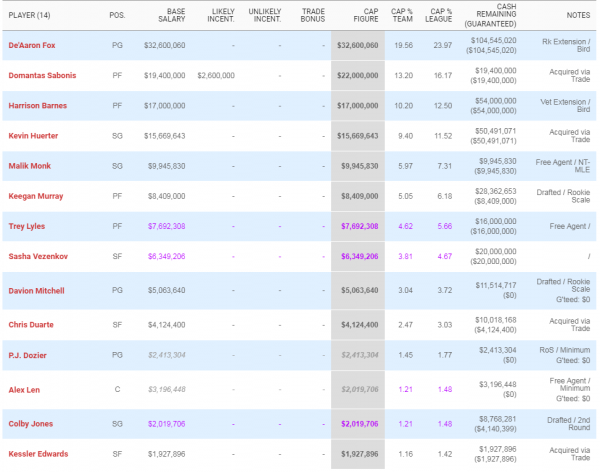Screen dimensions: 600x472
Task: Click Trey Lyles $7,692,308 base salary
Action: tap(164, 226)
